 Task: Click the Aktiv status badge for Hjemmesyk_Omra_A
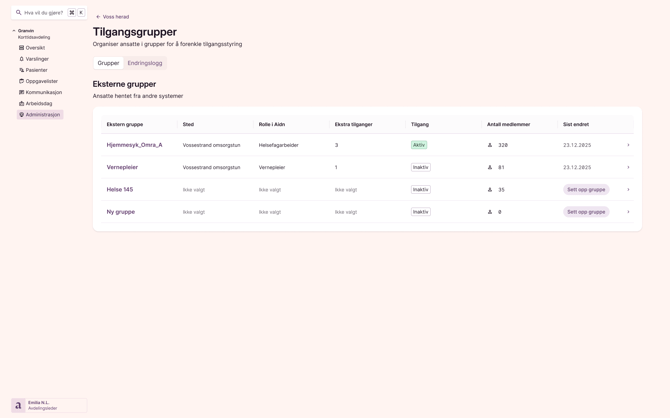tap(419, 145)
